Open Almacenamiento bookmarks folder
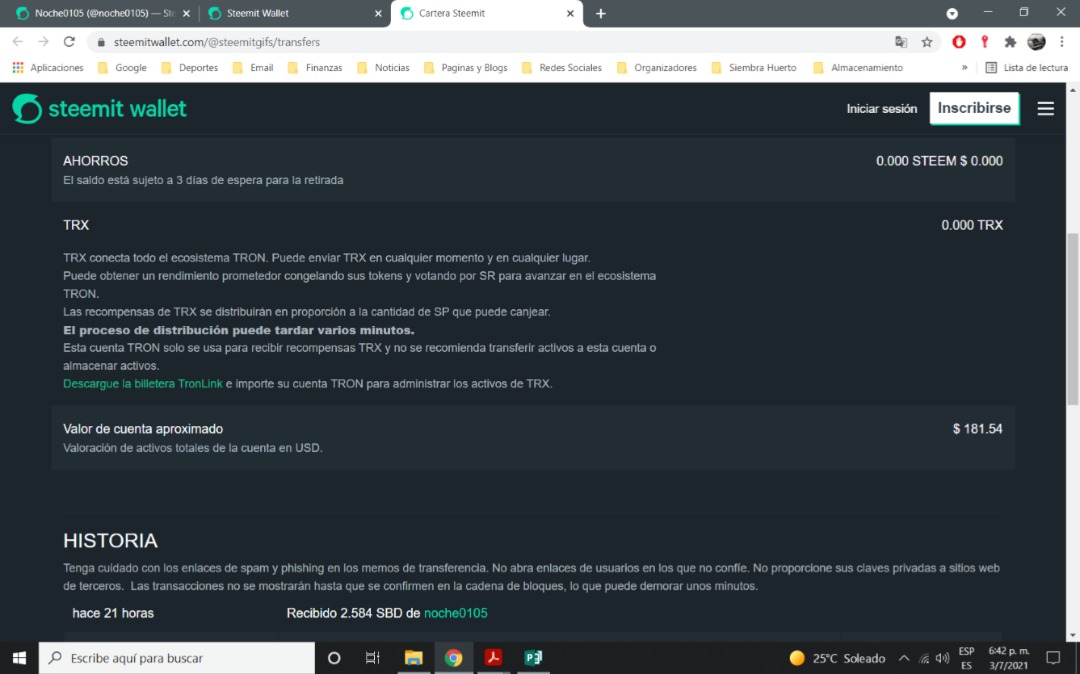This screenshot has height=674, width=1080. [x=858, y=67]
